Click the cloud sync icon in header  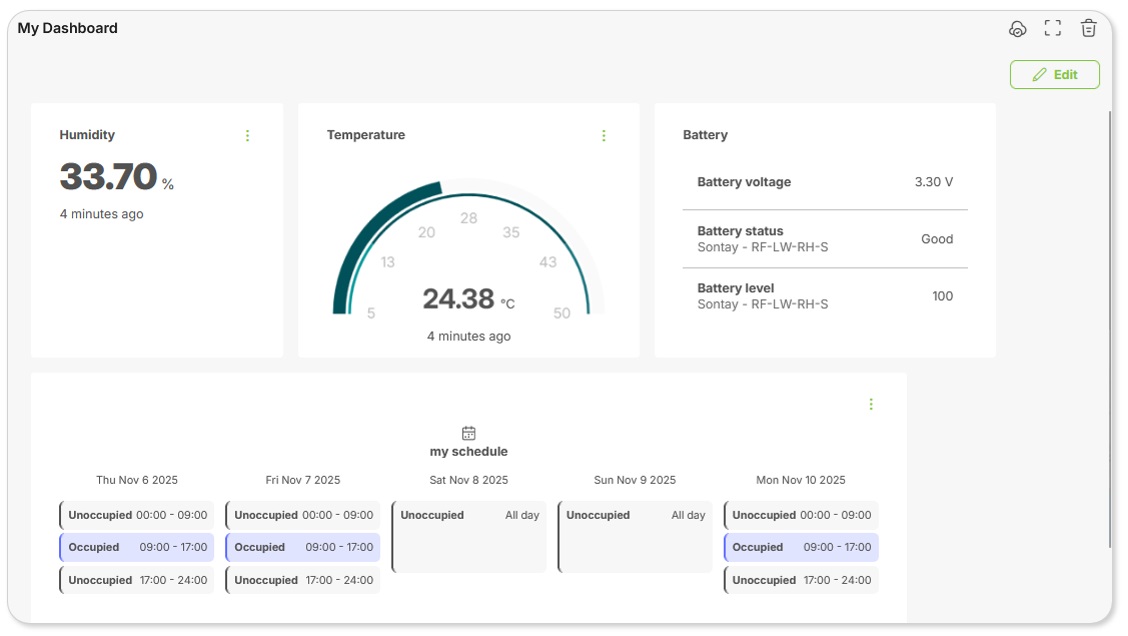point(1017,29)
